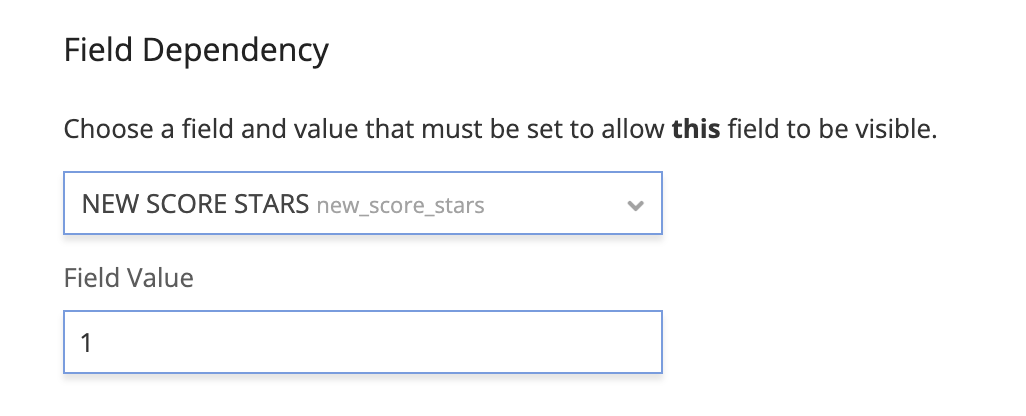The width and height of the screenshot is (1026, 416).
Task: Click the word "Choose" starting the description
Action: 100,130
